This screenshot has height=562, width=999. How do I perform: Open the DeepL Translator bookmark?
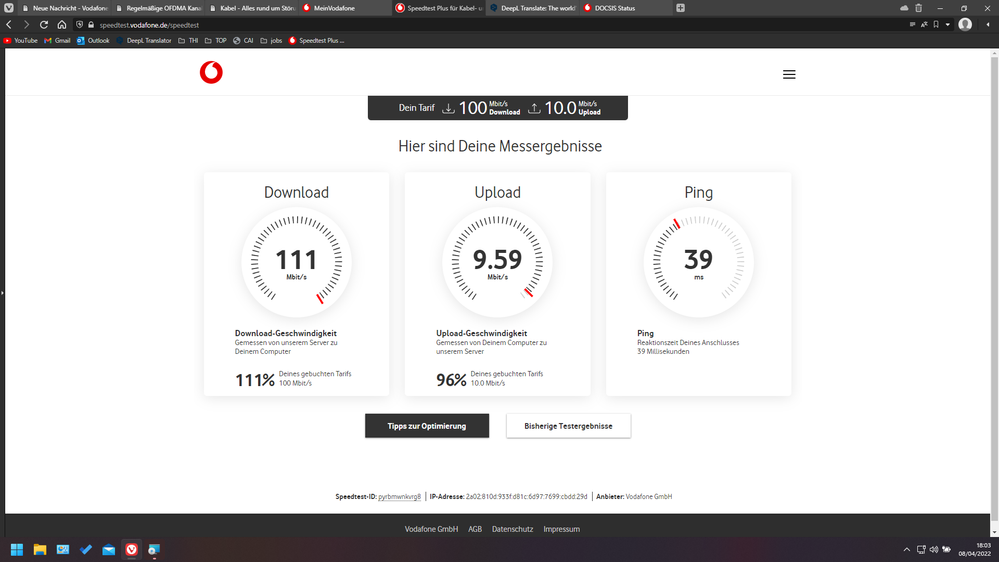(143, 40)
